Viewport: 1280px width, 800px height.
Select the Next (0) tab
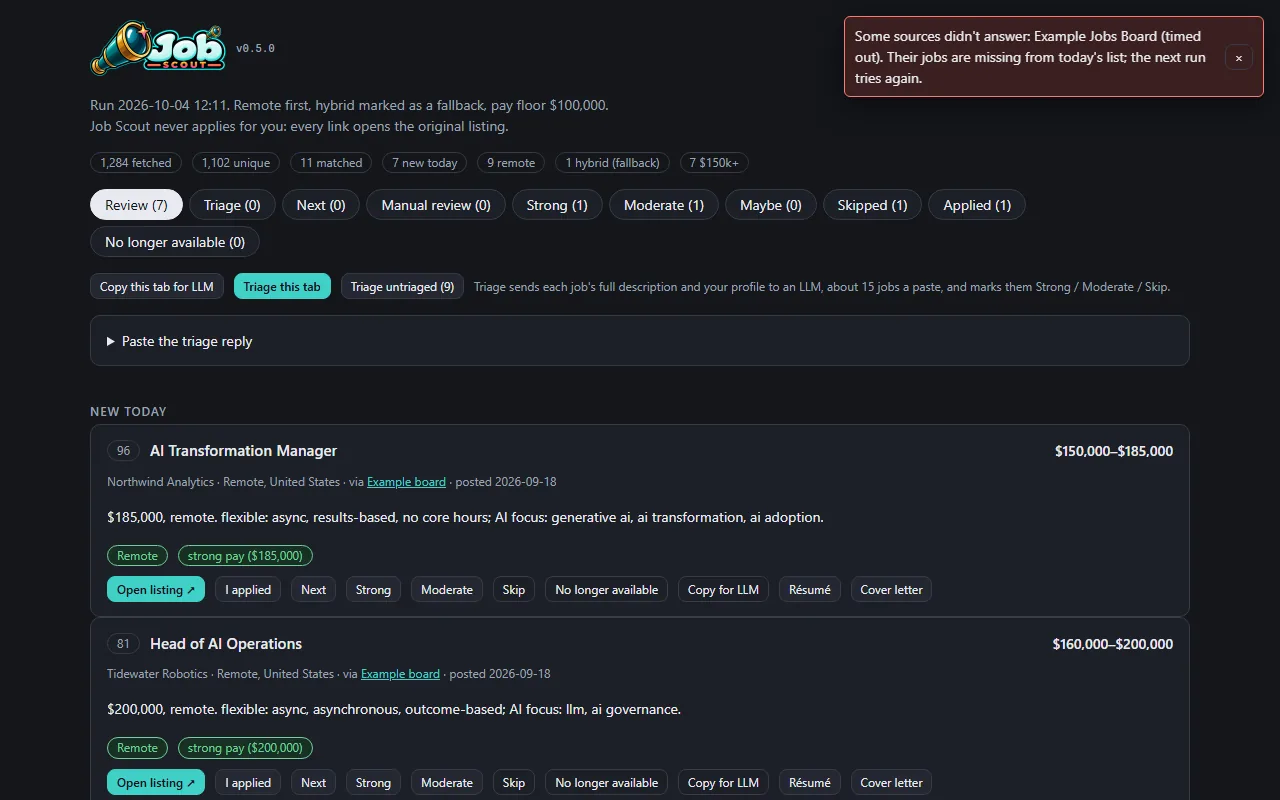pos(321,205)
